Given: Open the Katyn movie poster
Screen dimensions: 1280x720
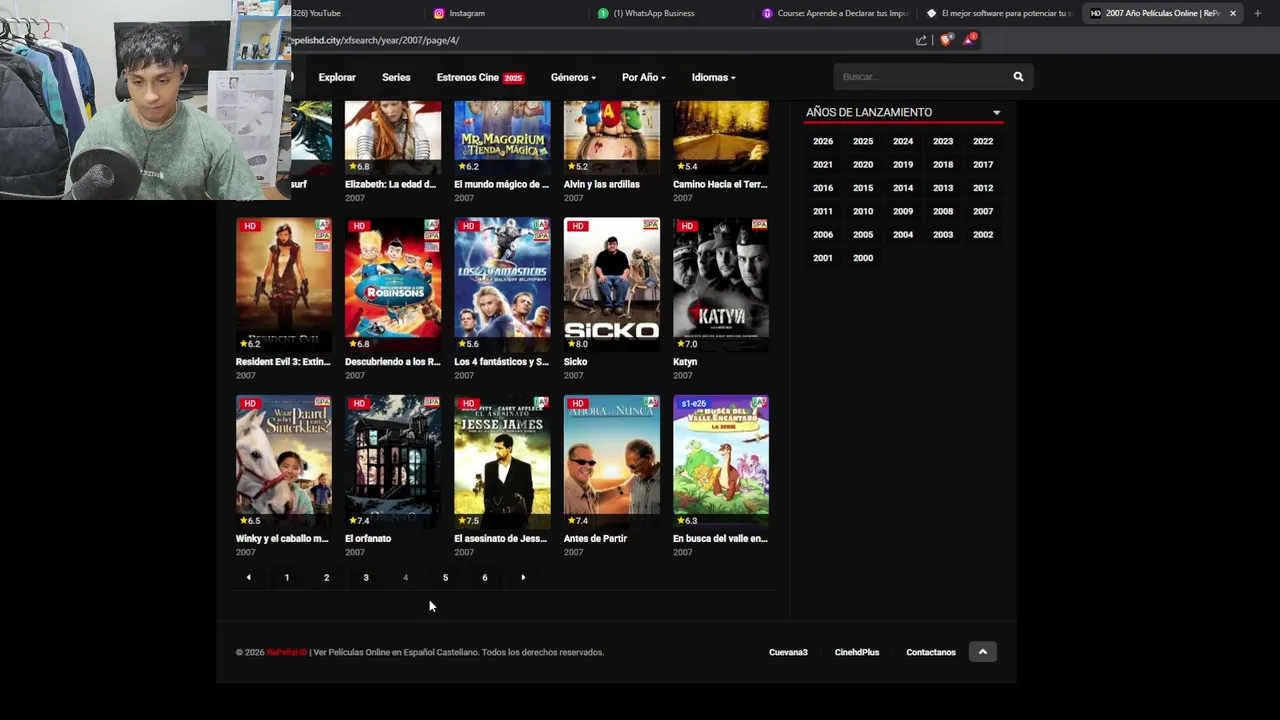Looking at the screenshot, I should [721, 284].
